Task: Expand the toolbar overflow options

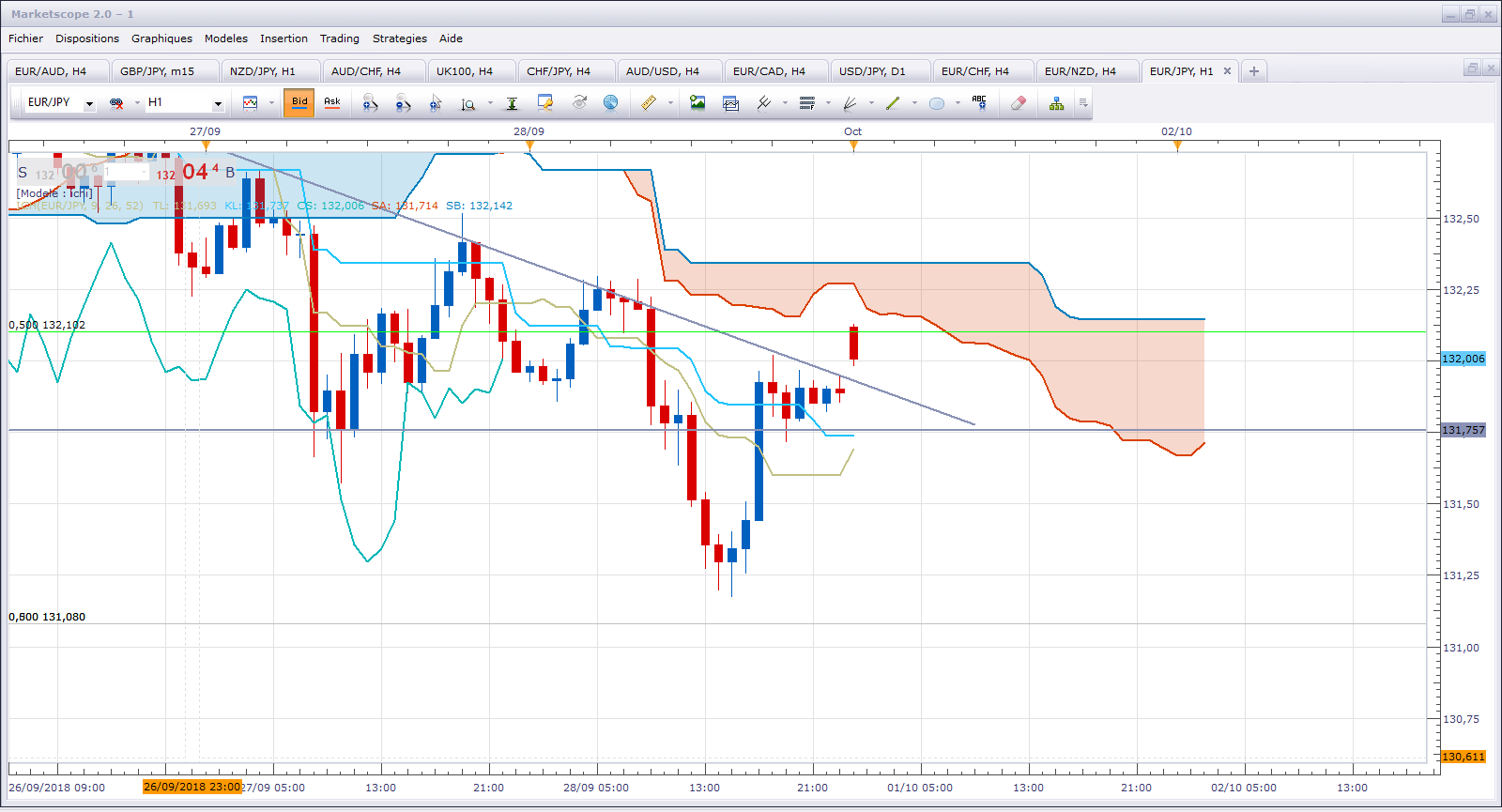Action: [x=1083, y=103]
